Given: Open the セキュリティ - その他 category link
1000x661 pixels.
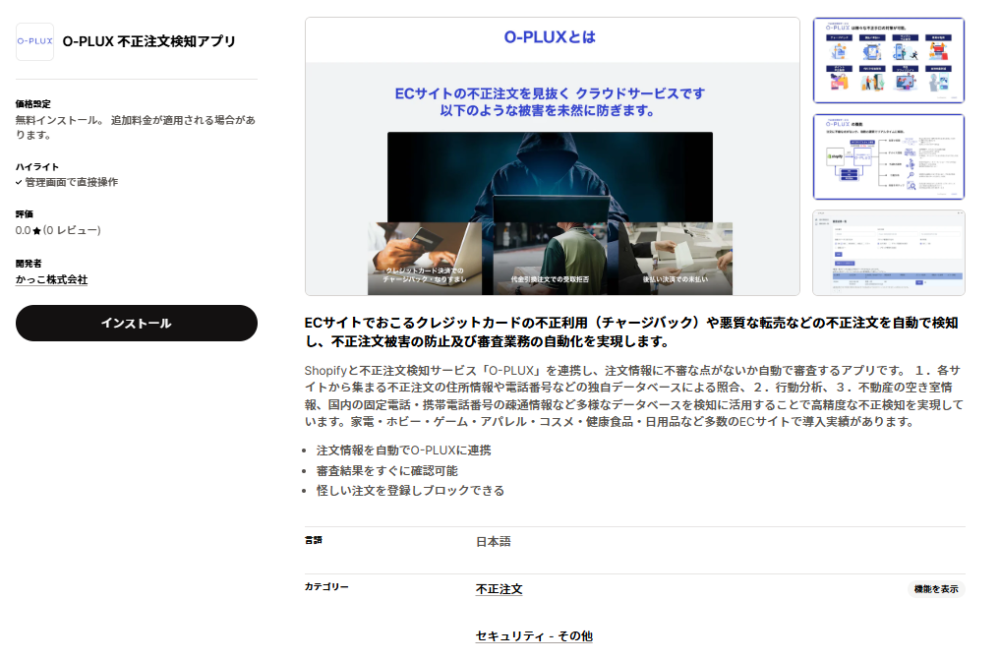Looking at the screenshot, I should point(534,635).
